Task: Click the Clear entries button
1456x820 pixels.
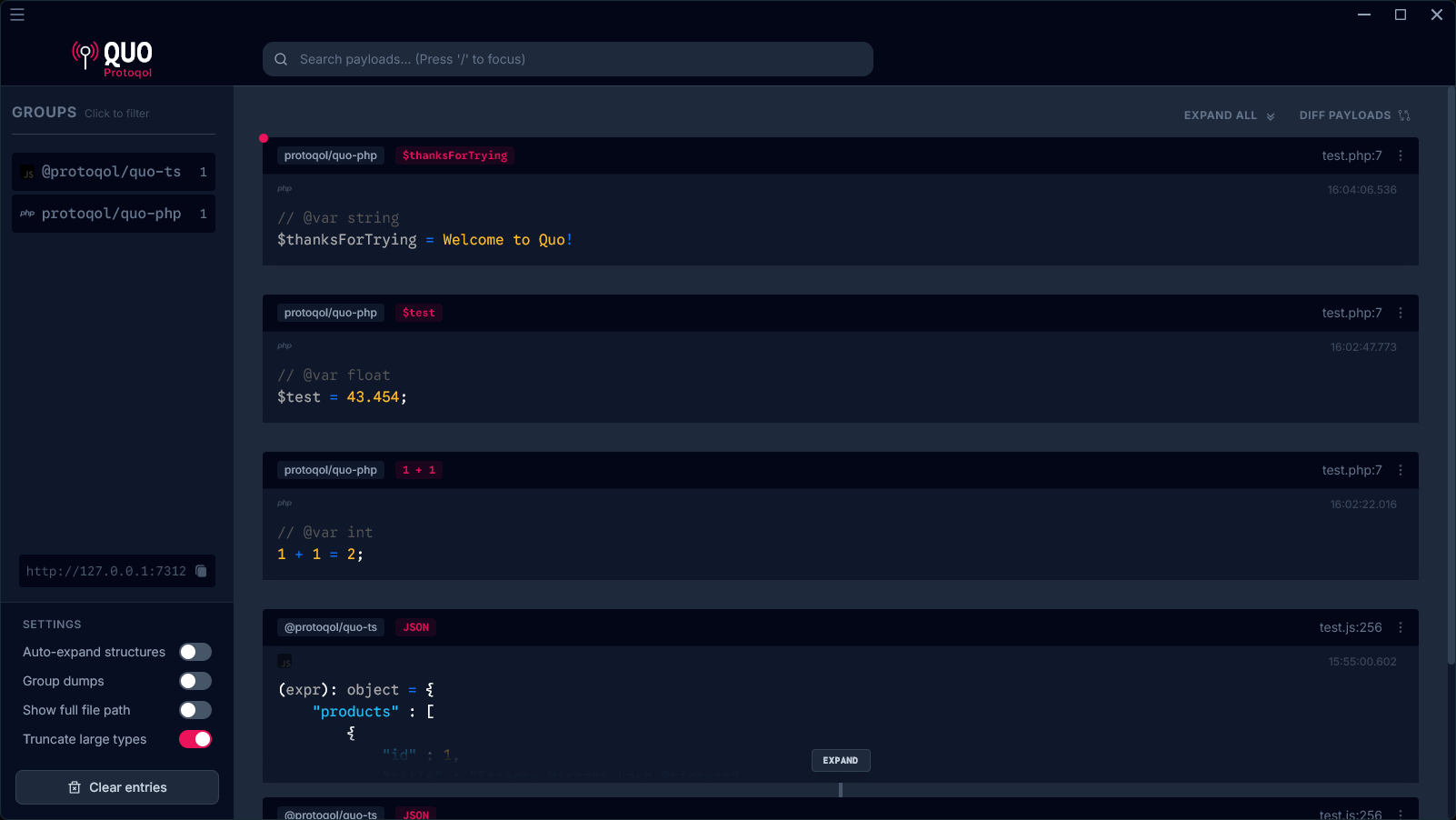Action: click(x=117, y=787)
